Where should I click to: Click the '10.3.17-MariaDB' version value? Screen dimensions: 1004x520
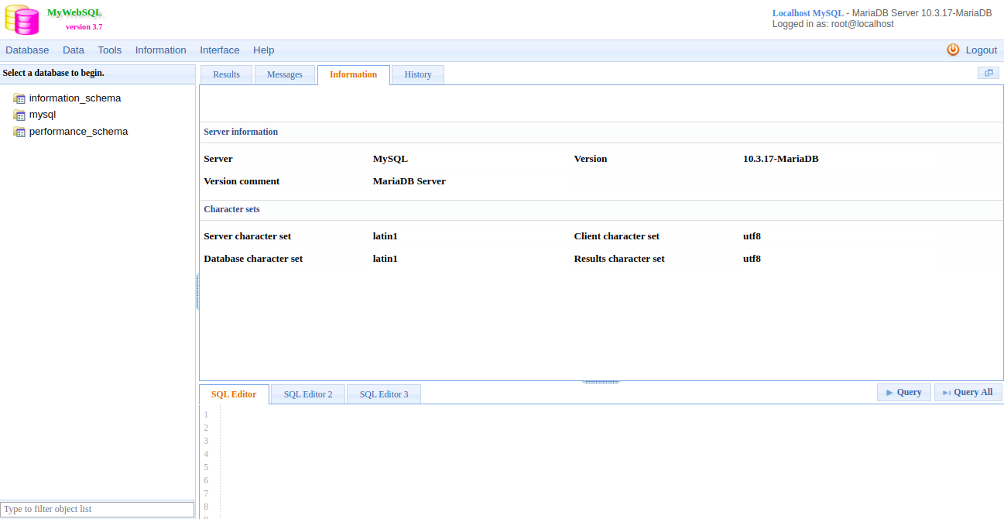click(x=781, y=159)
